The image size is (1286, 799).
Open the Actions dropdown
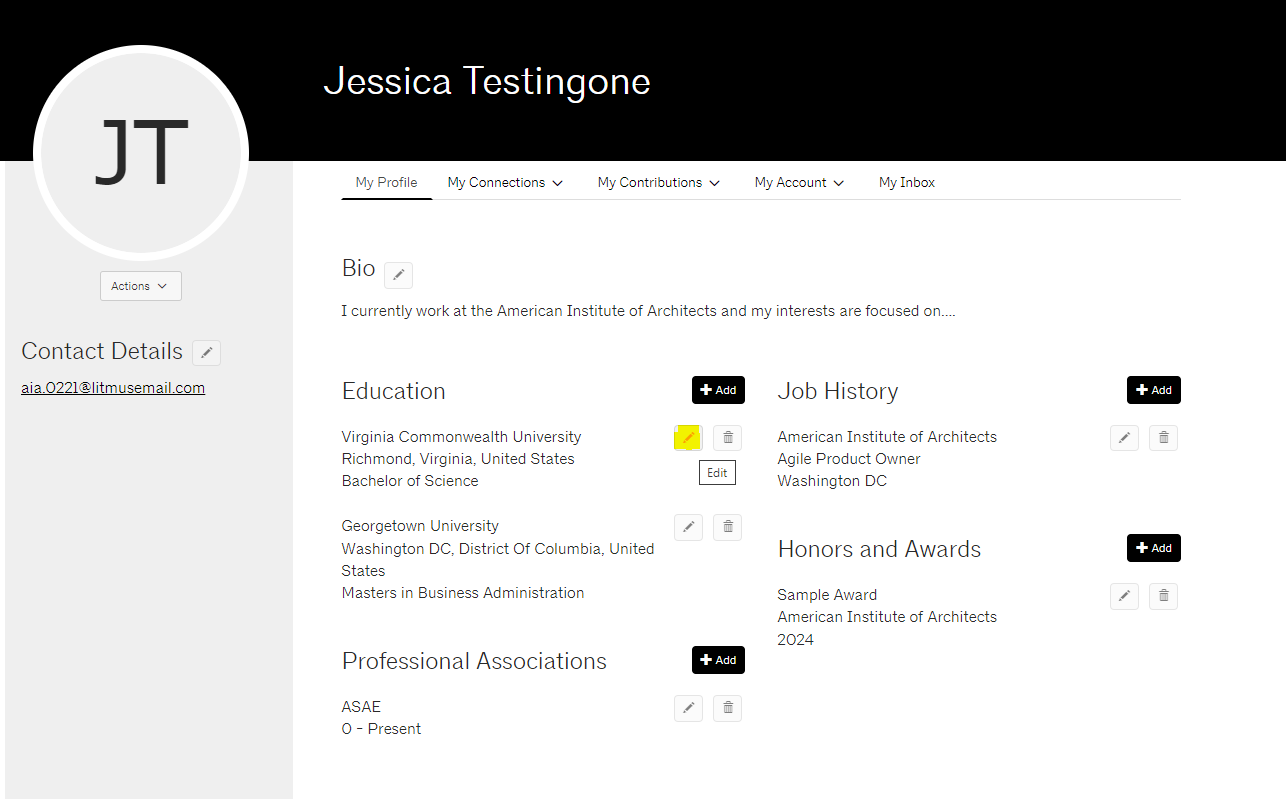pos(140,286)
